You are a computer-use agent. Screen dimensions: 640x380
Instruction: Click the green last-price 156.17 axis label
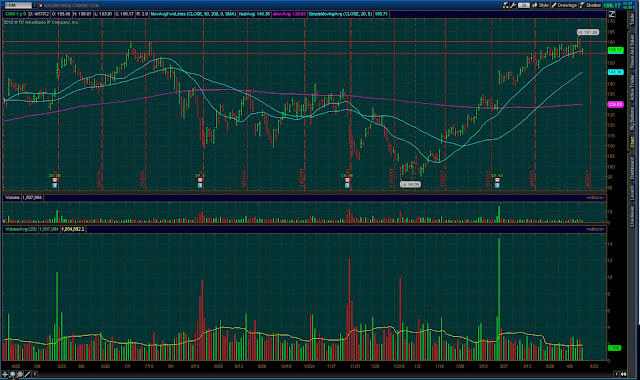616,50
